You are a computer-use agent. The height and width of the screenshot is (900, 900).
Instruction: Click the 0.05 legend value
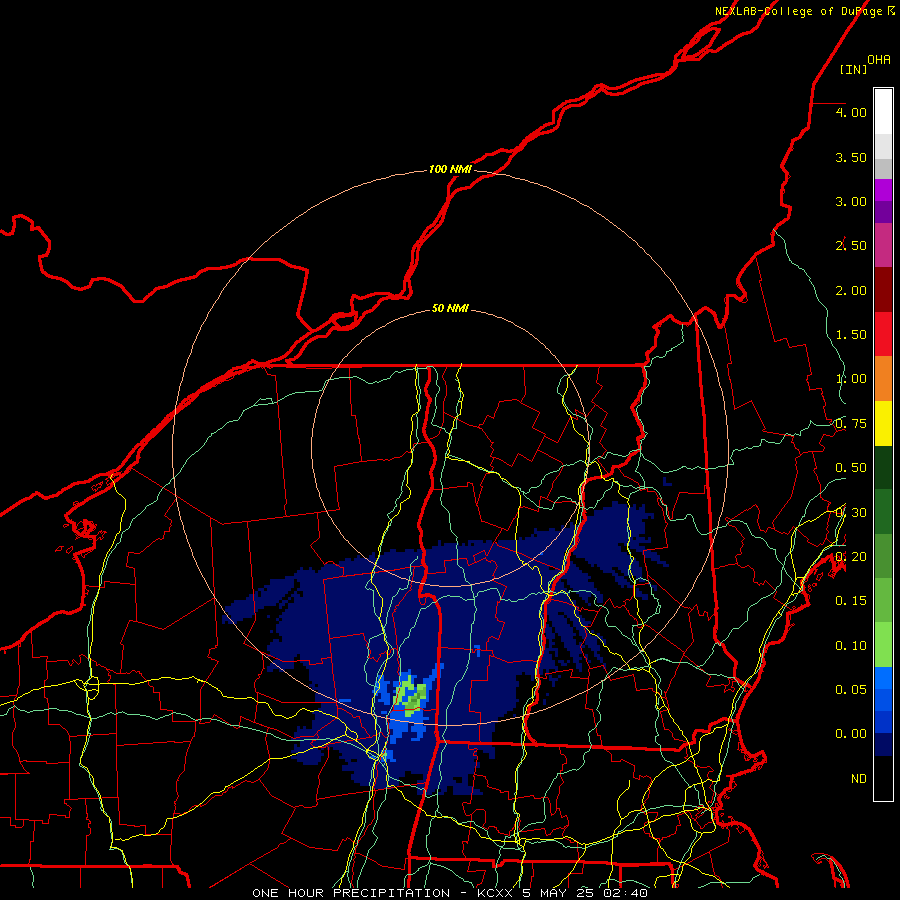[x=851, y=690]
